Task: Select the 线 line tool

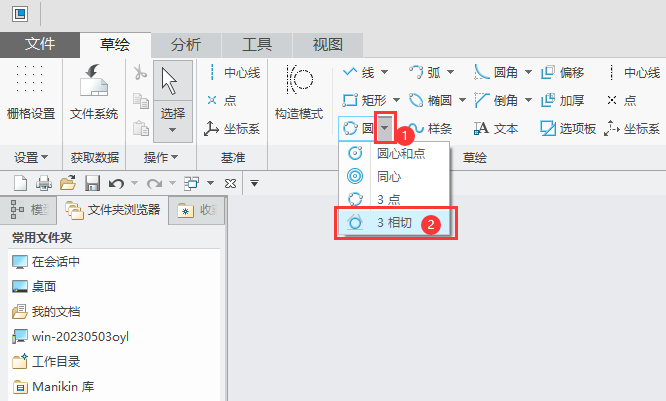Action: click(359, 72)
